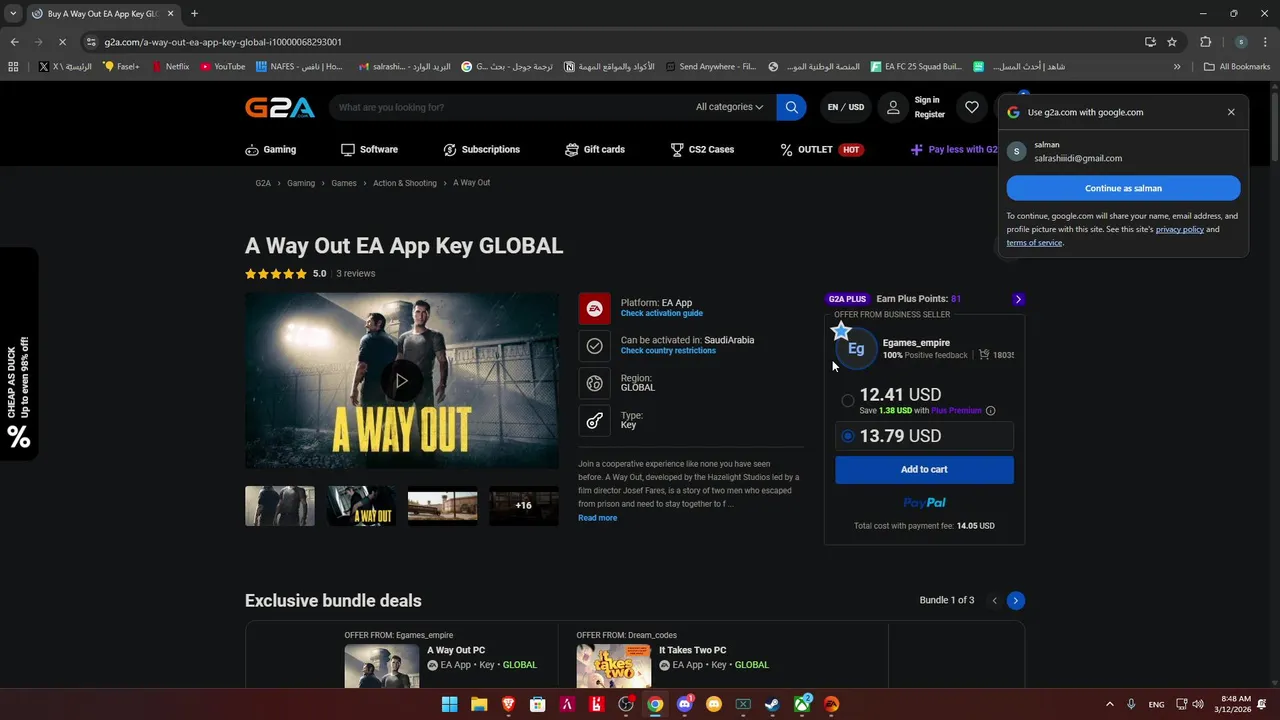Open the OUTLET HOT menu
Viewport: 1280px width, 720px height.
(822, 149)
